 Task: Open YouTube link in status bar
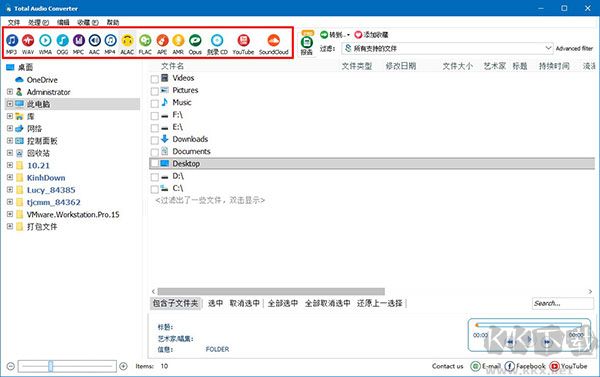(x=568, y=366)
